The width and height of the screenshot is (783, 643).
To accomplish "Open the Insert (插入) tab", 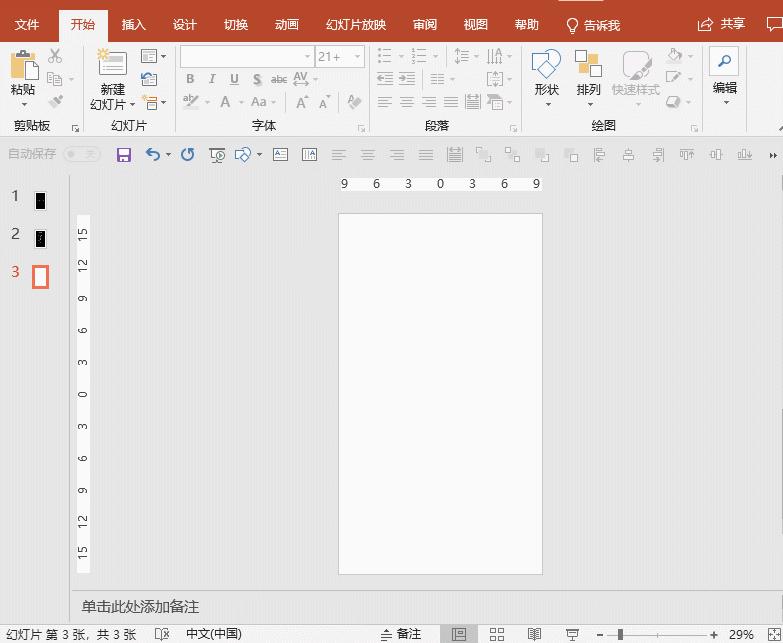I will [x=133, y=25].
